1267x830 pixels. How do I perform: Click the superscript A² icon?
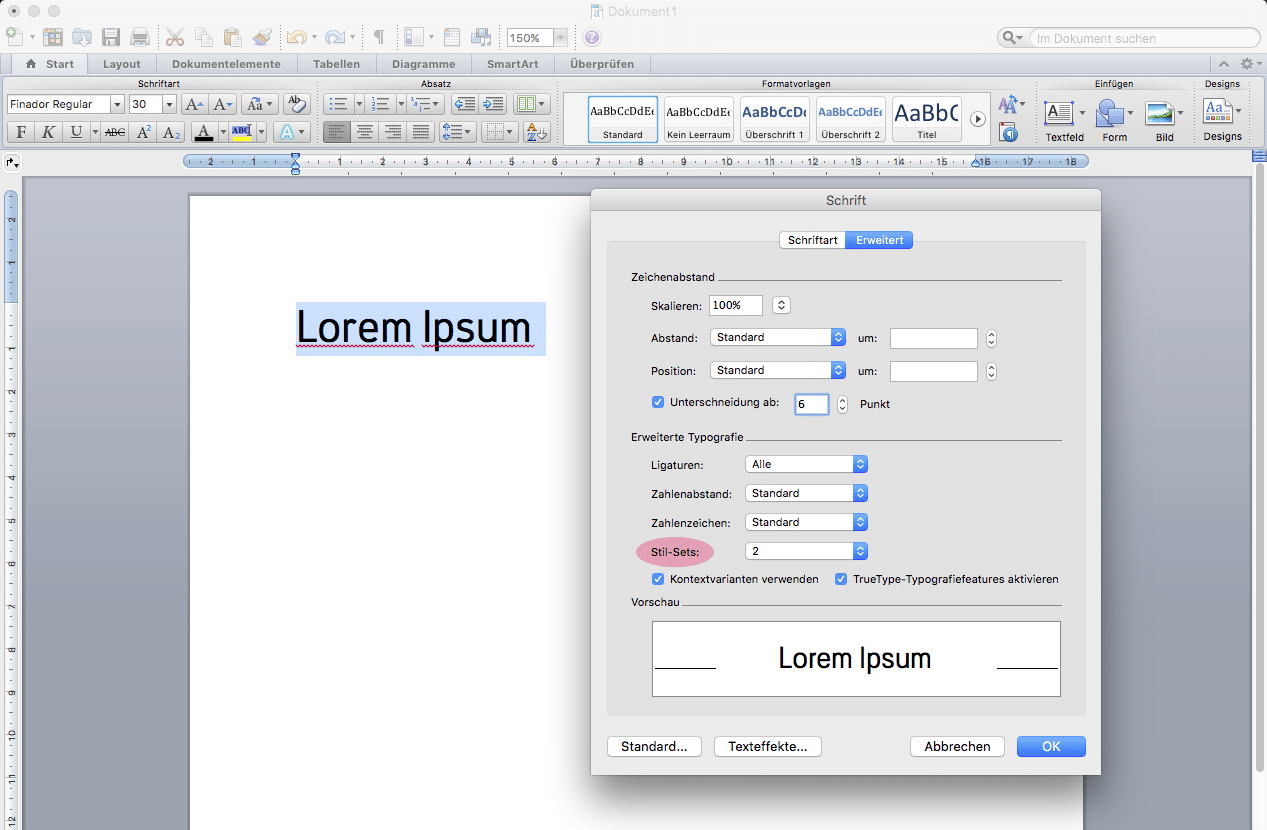[144, 132]
